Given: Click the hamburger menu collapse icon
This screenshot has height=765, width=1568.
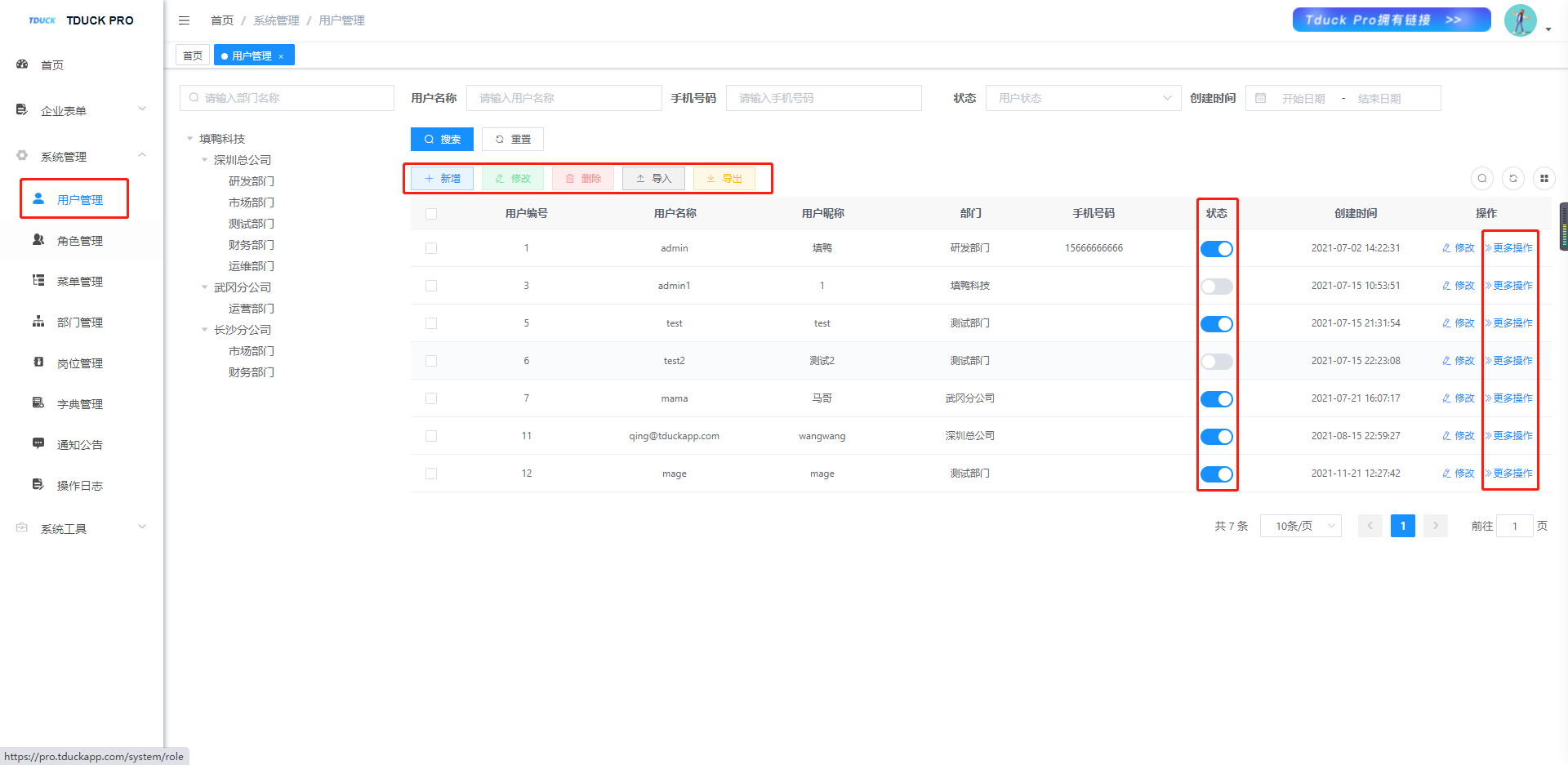Looking at the screenshot, I should click(x=184, y=20).
